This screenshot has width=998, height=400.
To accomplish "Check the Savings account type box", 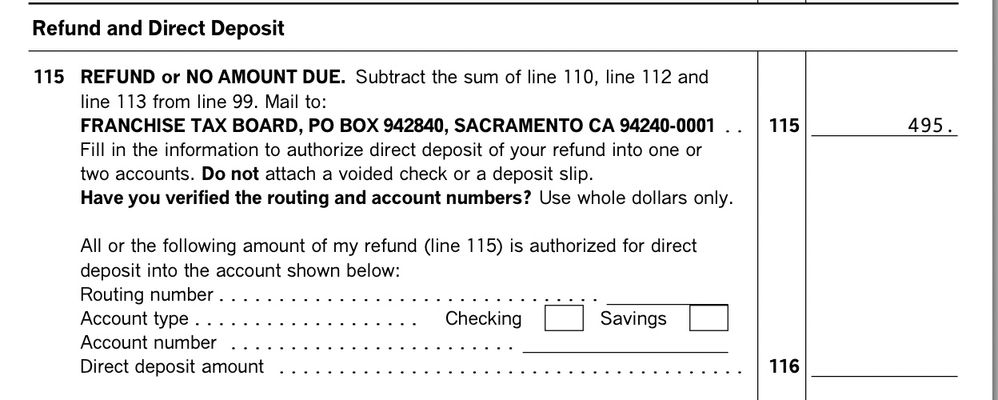I will pyautogui.click(x=708, y=318).
